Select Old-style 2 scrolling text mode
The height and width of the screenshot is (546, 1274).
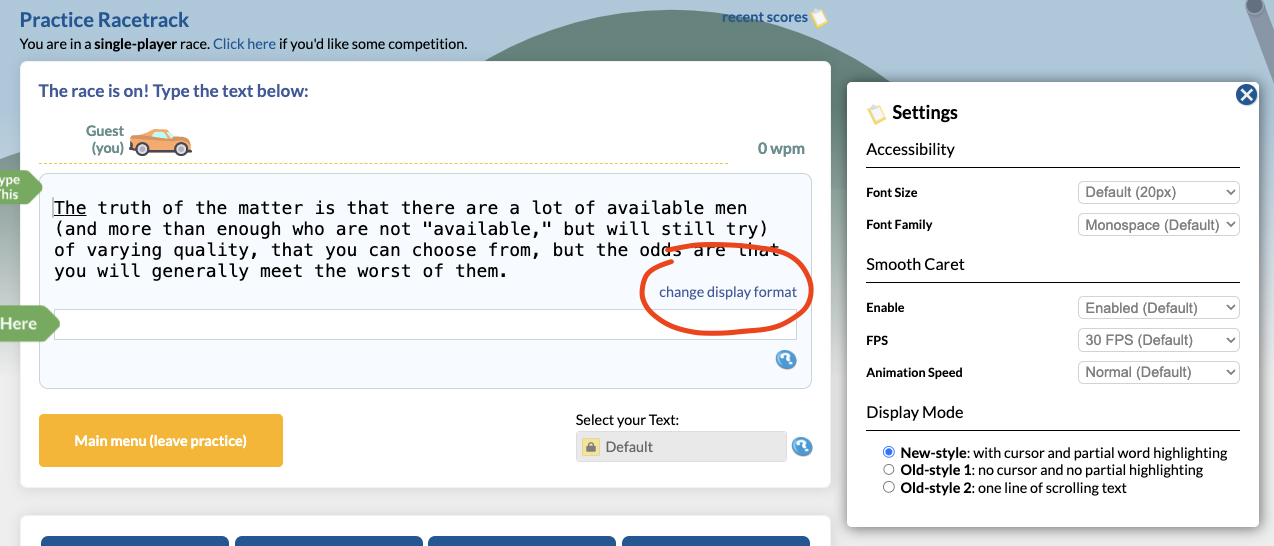[x=889, y=488]
